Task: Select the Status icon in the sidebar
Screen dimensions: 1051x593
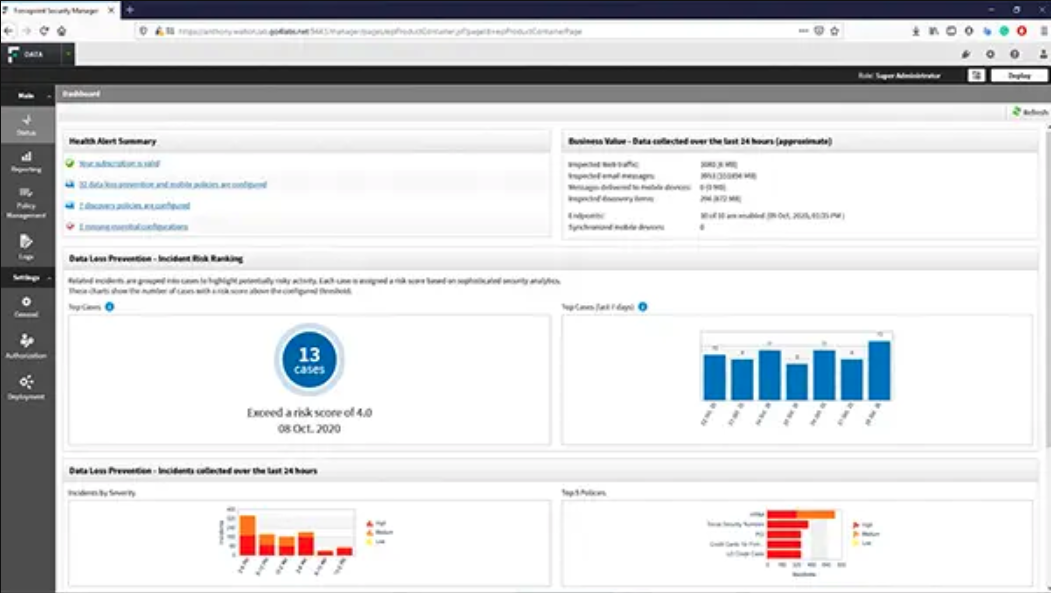Action: coord(27,120)
